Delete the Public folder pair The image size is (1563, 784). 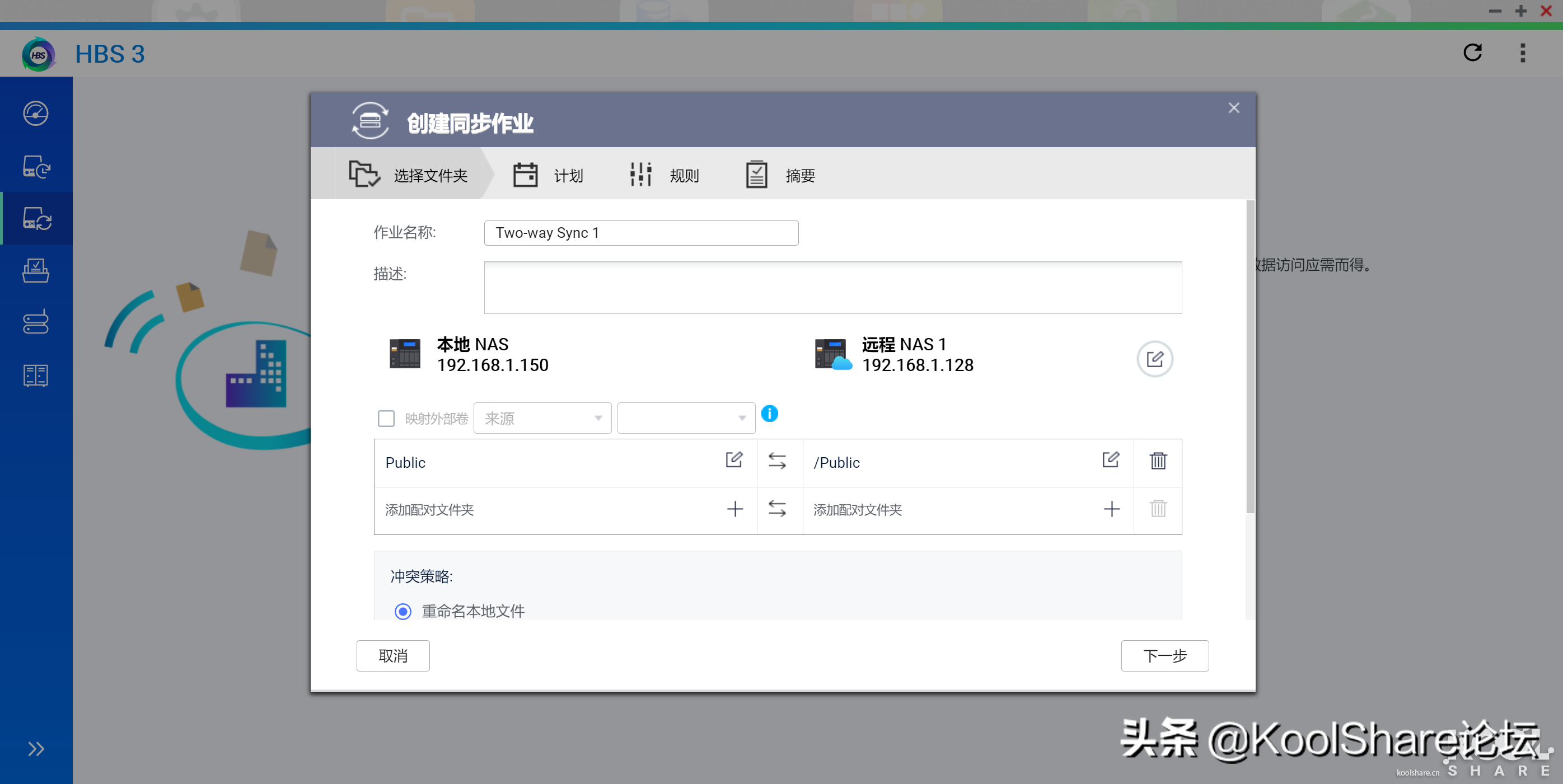pyautogui.click(x=1158, y=461)
